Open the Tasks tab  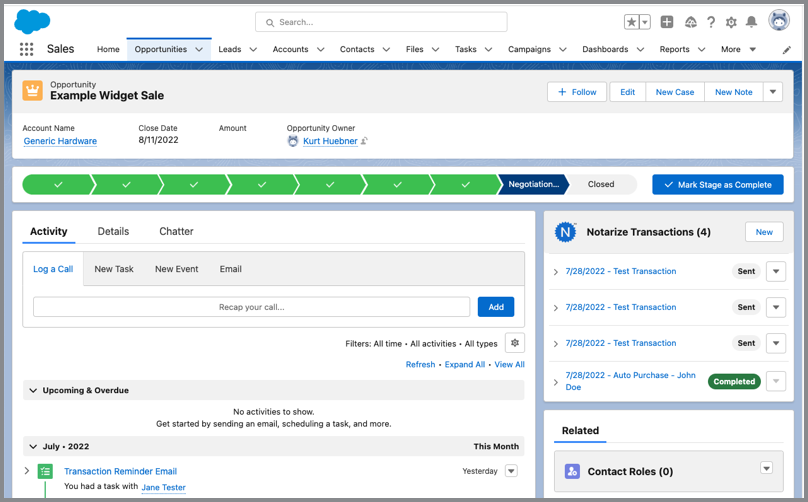point(465,49)
